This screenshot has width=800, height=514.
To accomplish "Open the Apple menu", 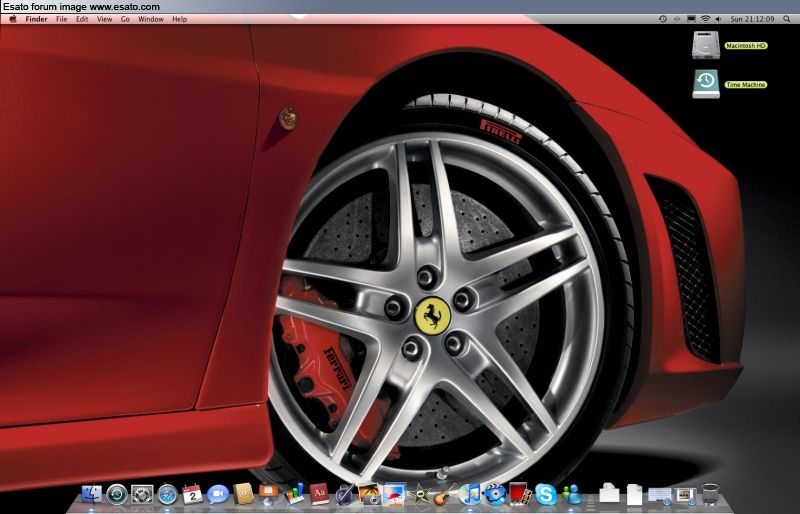I will [13, 19].
